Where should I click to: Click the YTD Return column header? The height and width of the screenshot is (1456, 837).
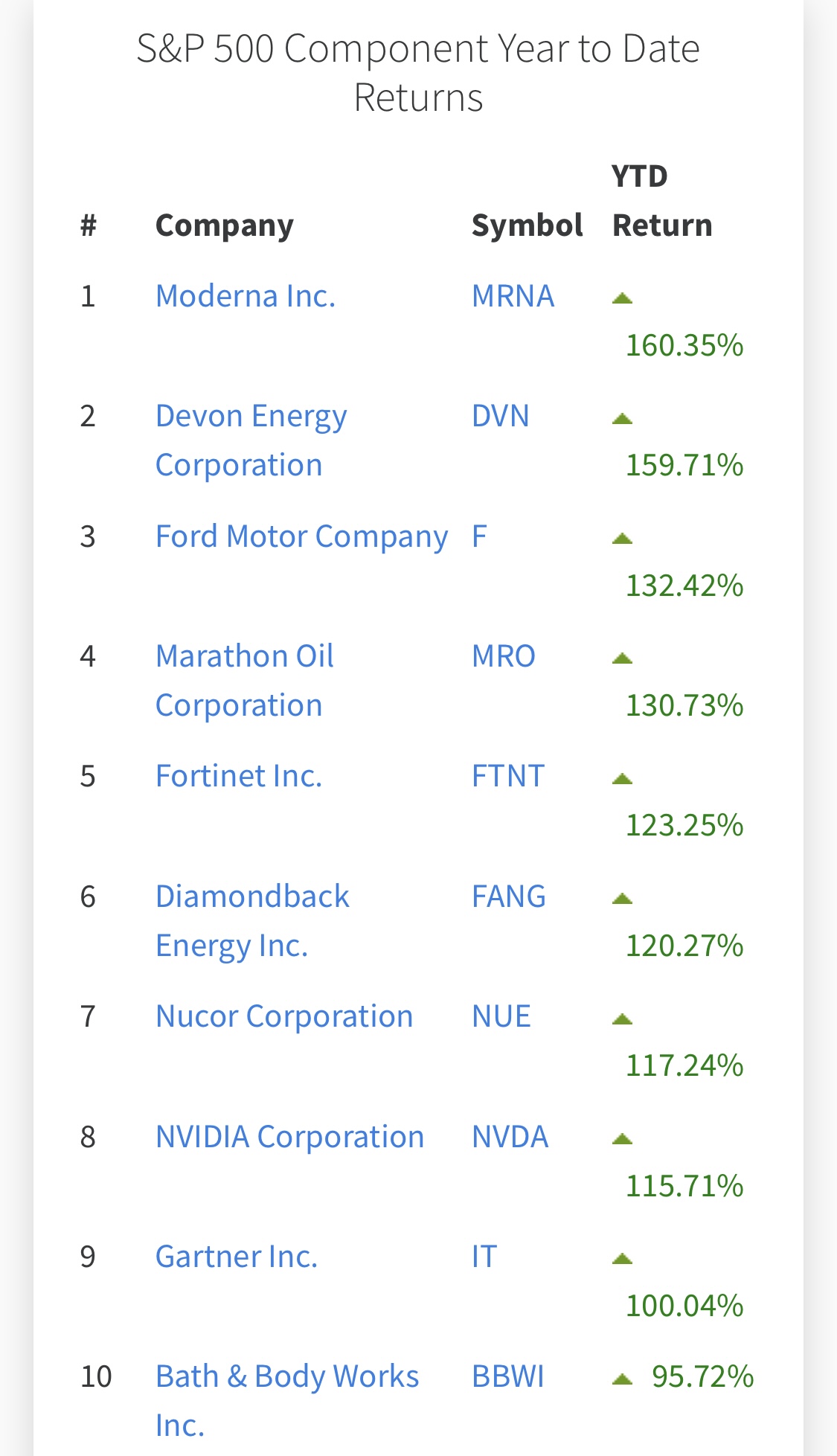[x=661, y=201]
